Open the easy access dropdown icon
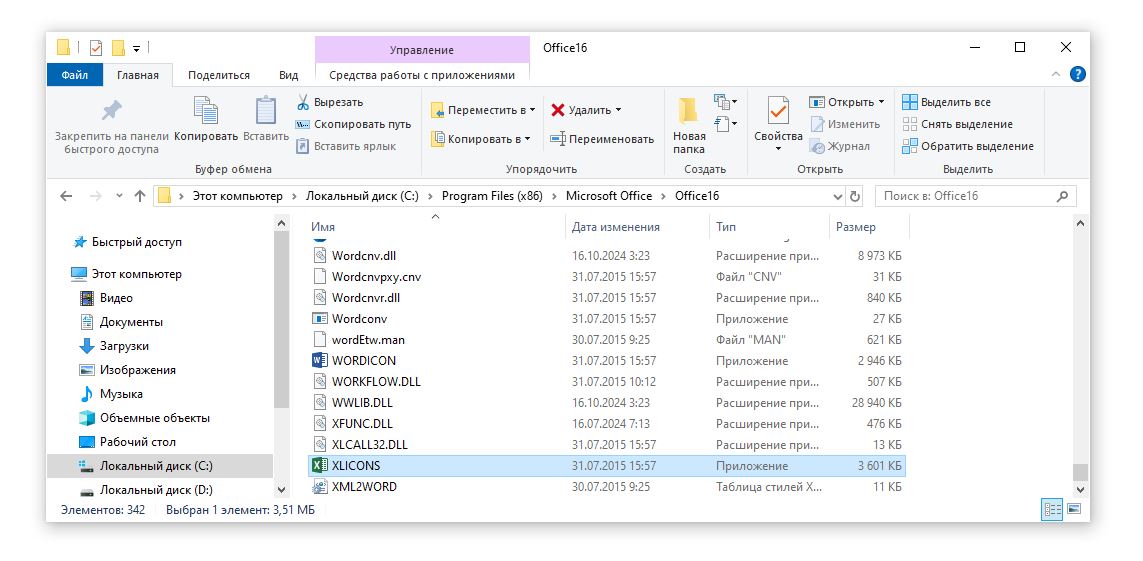 [725, 124]
